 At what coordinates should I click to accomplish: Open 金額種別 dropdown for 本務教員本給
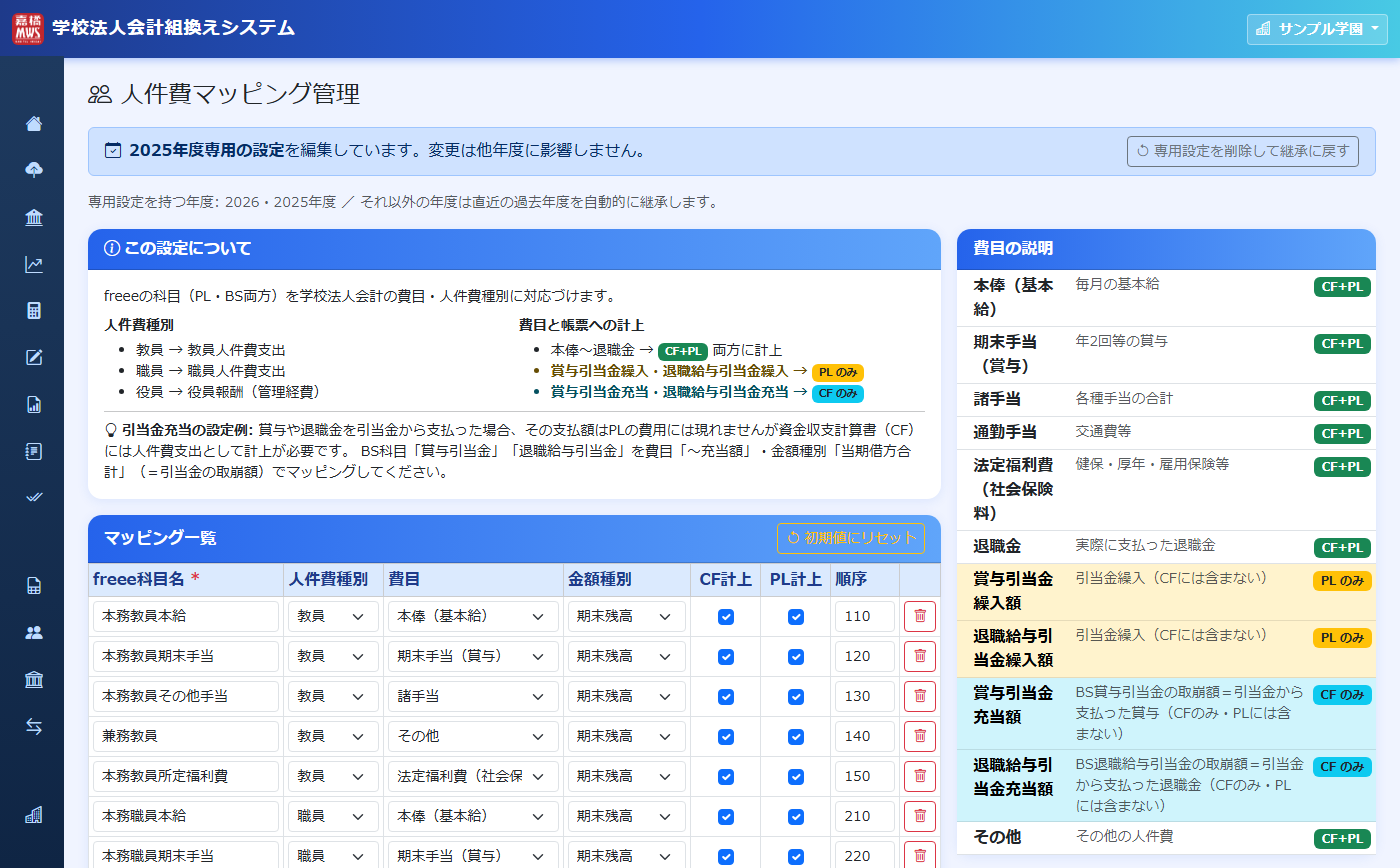coord(626,616)
